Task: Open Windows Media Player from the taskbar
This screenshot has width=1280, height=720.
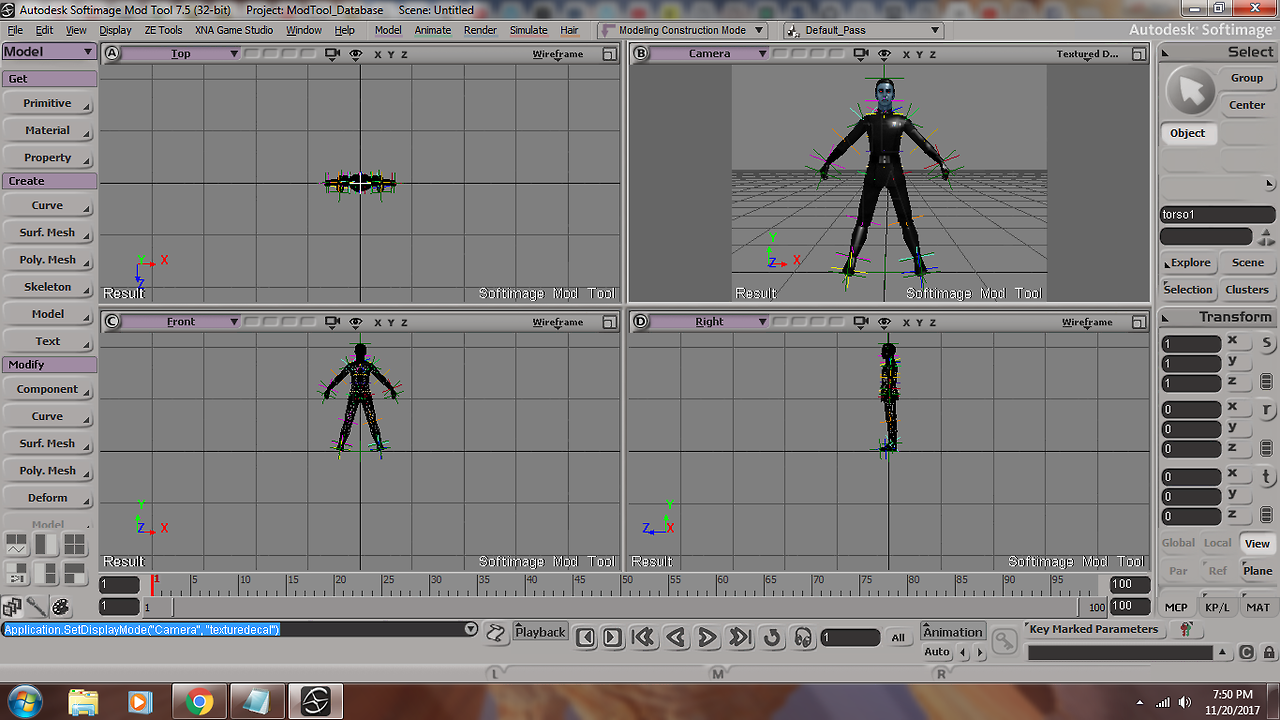Action: pos(140,702)
